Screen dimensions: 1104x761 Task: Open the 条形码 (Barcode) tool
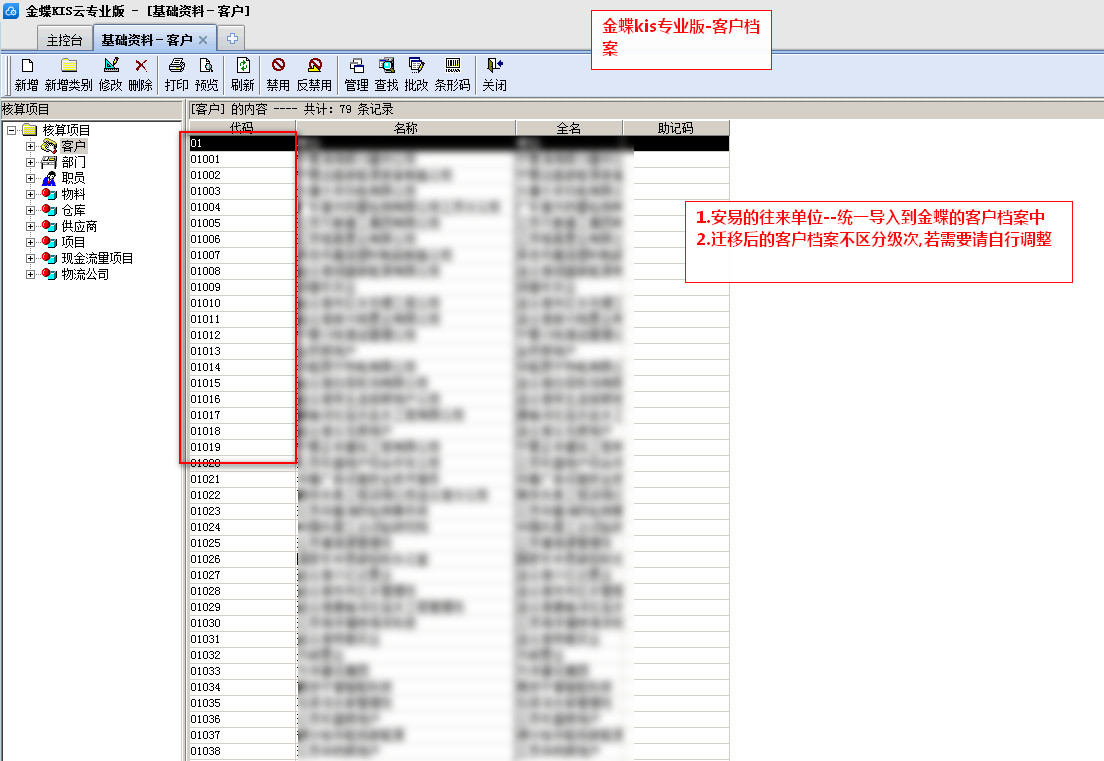coord(452,67)
